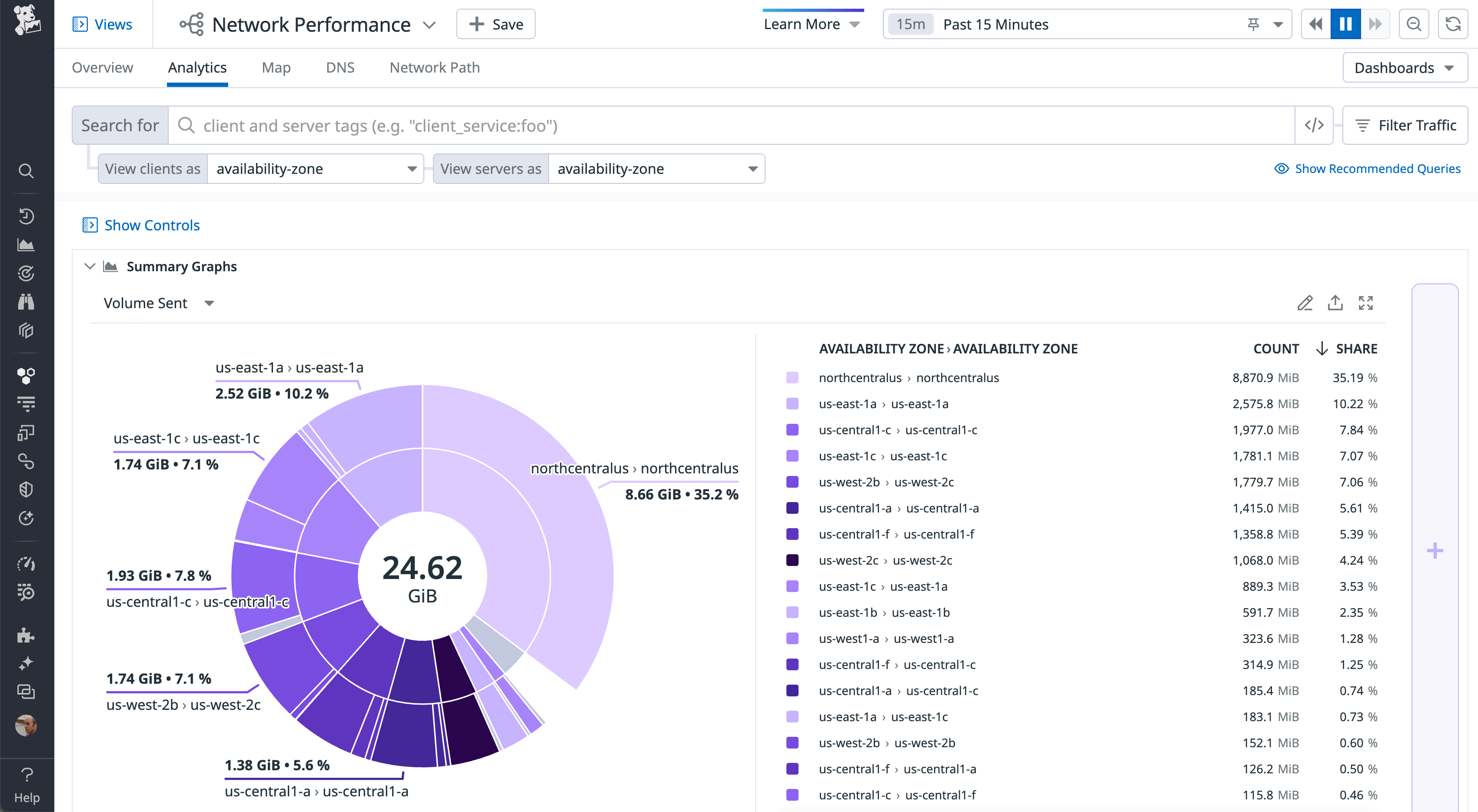Refresh data using the circular refresh icon
The width and height of the screenshot is (1478, 812).
pyautogui.click(x=1453, y=23)
